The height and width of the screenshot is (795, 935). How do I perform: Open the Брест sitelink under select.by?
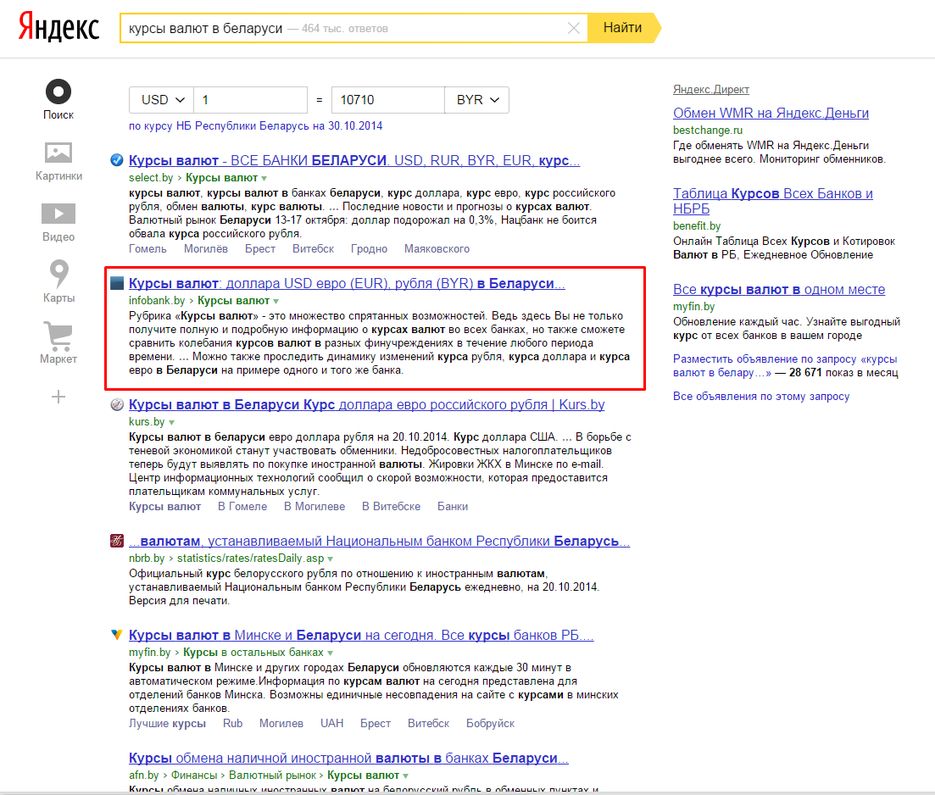tap(260, 249)
